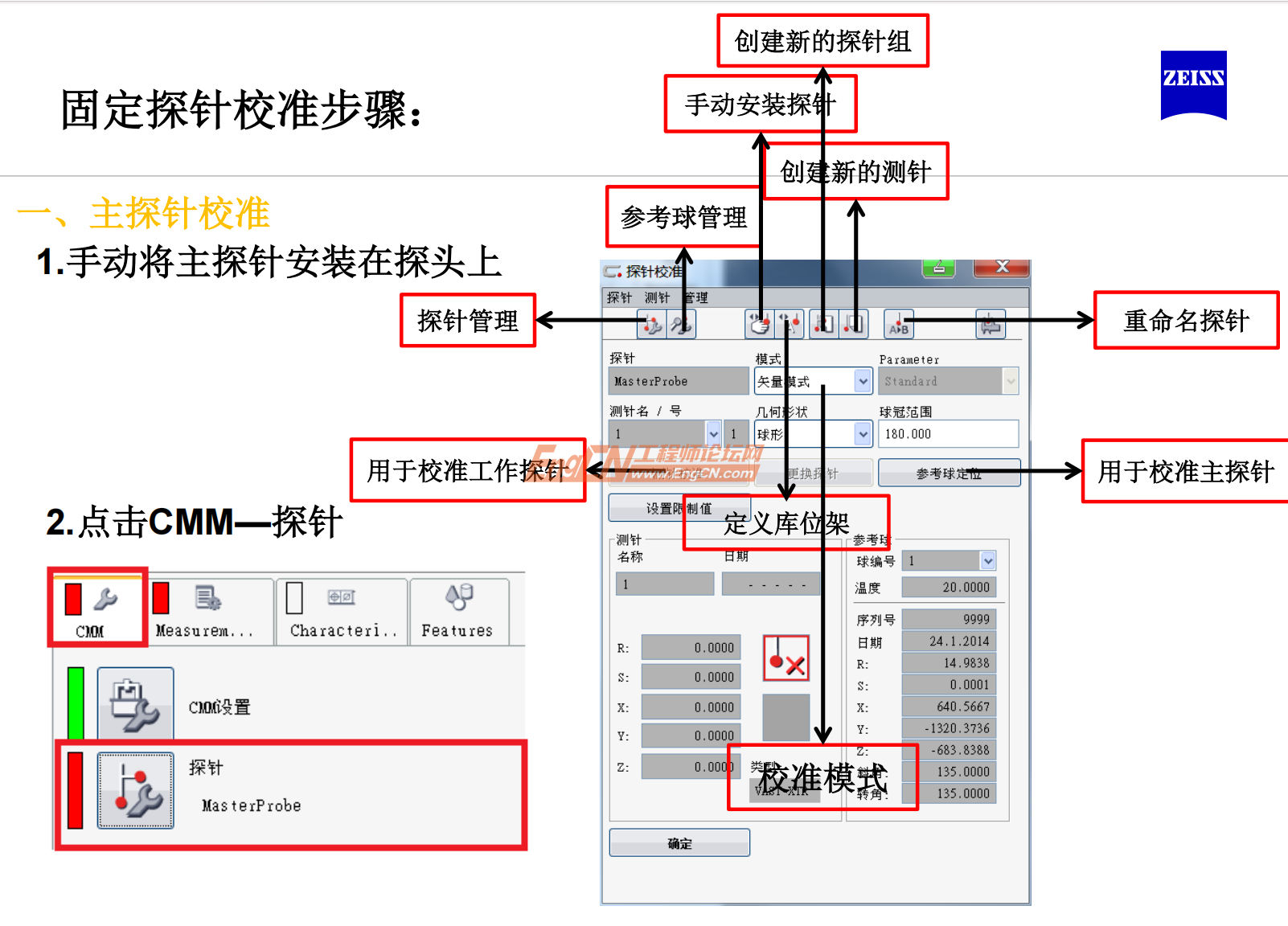Expand the 模式 矢量模式 dropdown

863,381
